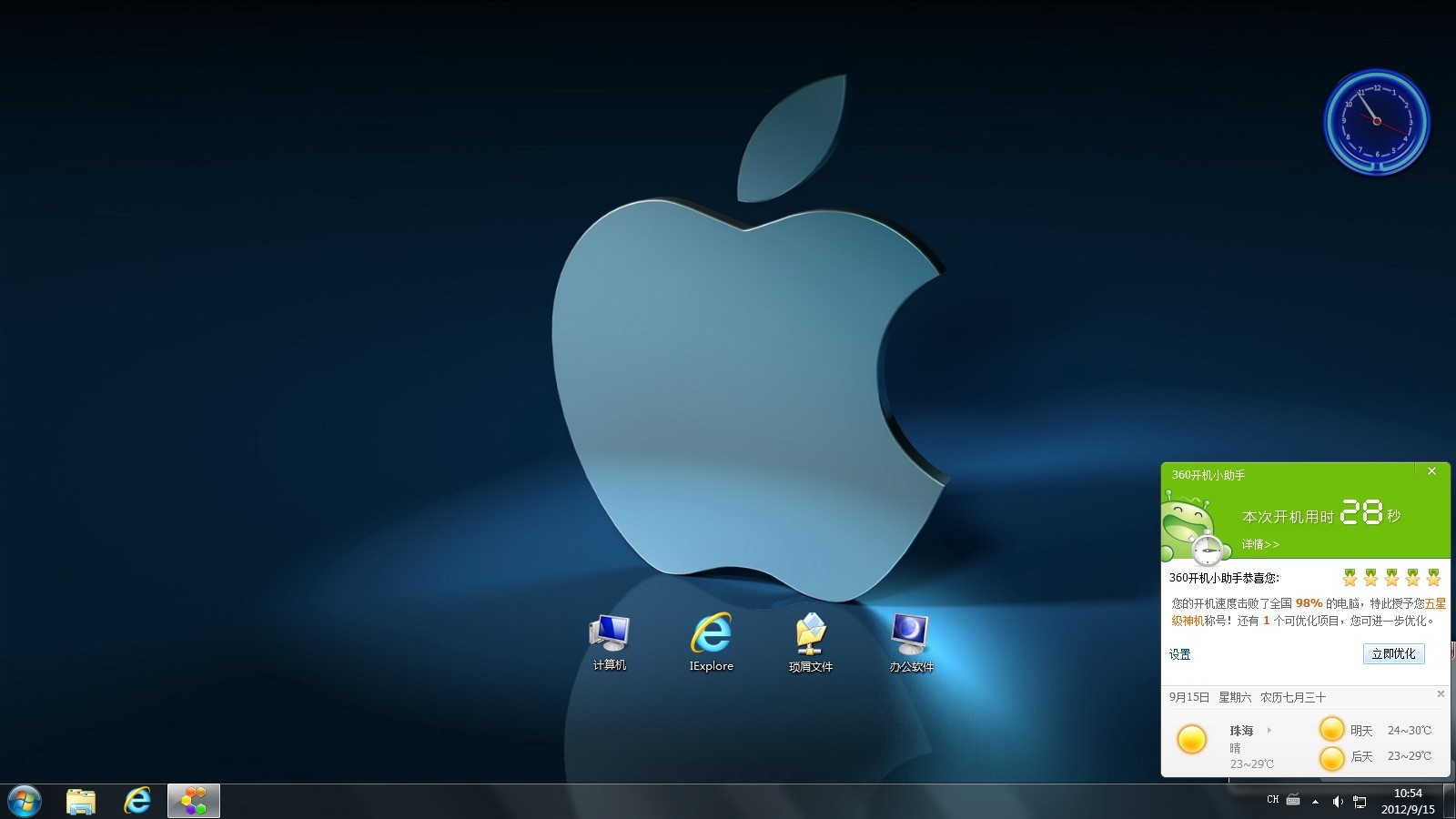Show hidden tray icons arrow

1315,802
